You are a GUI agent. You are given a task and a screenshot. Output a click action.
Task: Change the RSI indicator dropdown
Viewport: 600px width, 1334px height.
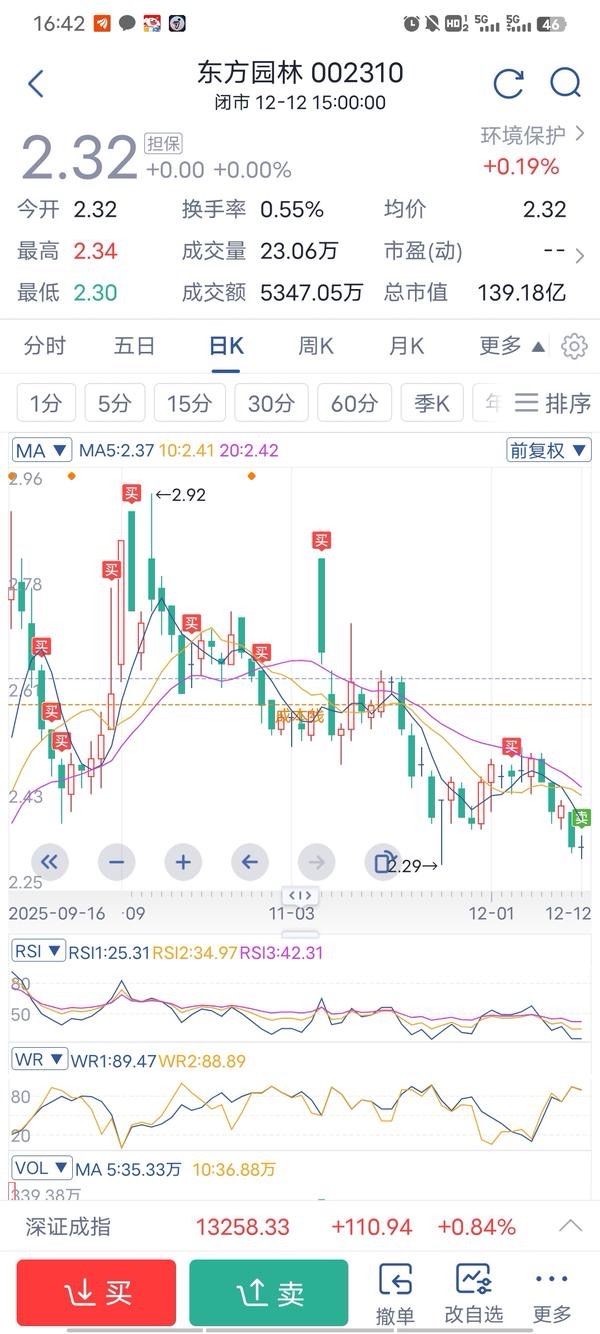39,950
